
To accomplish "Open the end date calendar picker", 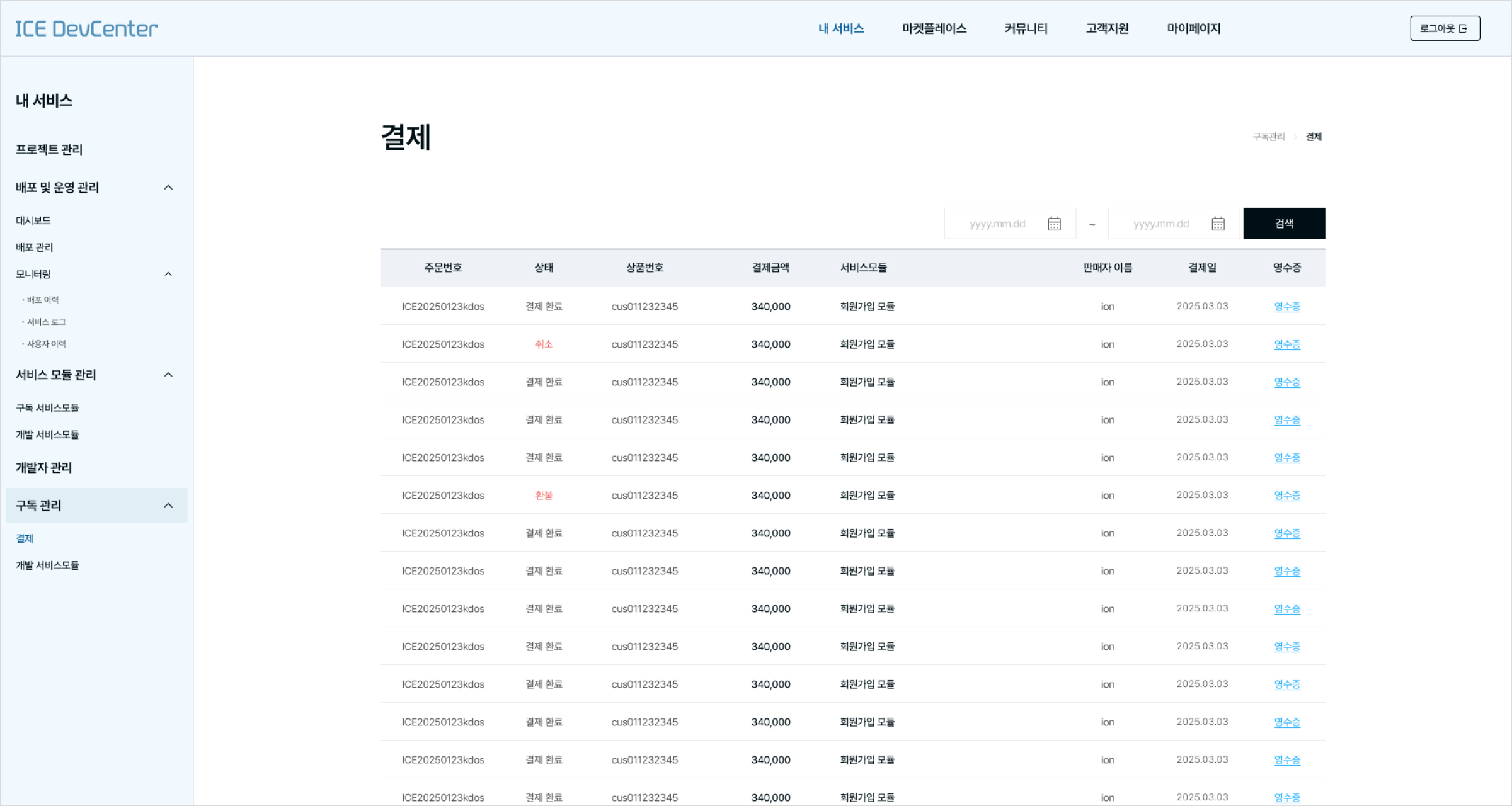I will pos(1218,223).
